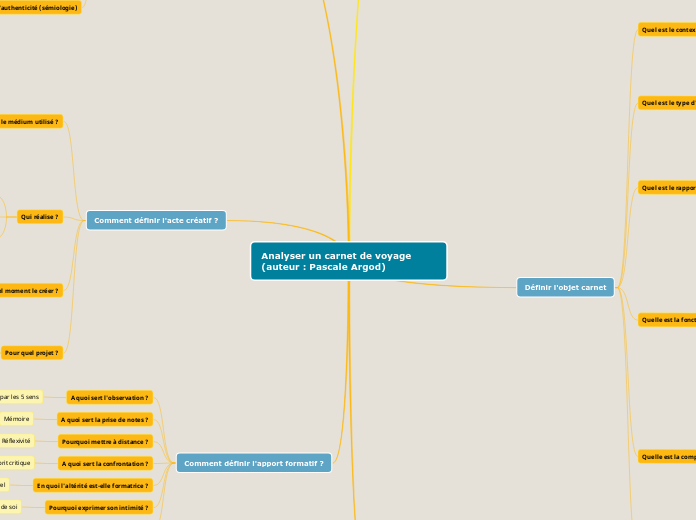Click the 'moment le créer ?' node
Screen dimensions: 696x520
coord(31,290)
